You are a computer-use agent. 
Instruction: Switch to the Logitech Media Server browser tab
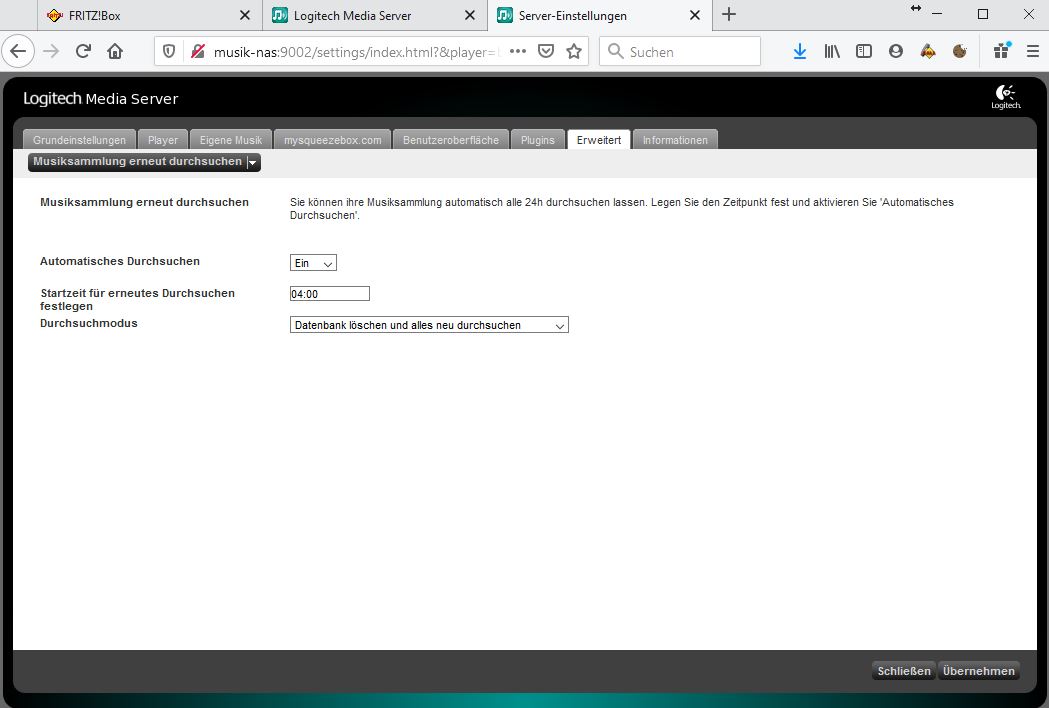point(374,15)
